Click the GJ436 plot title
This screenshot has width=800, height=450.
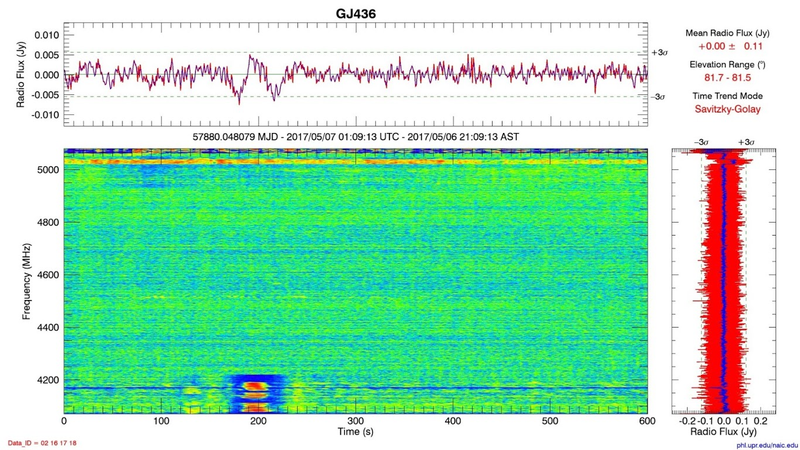tap(356, 13)
